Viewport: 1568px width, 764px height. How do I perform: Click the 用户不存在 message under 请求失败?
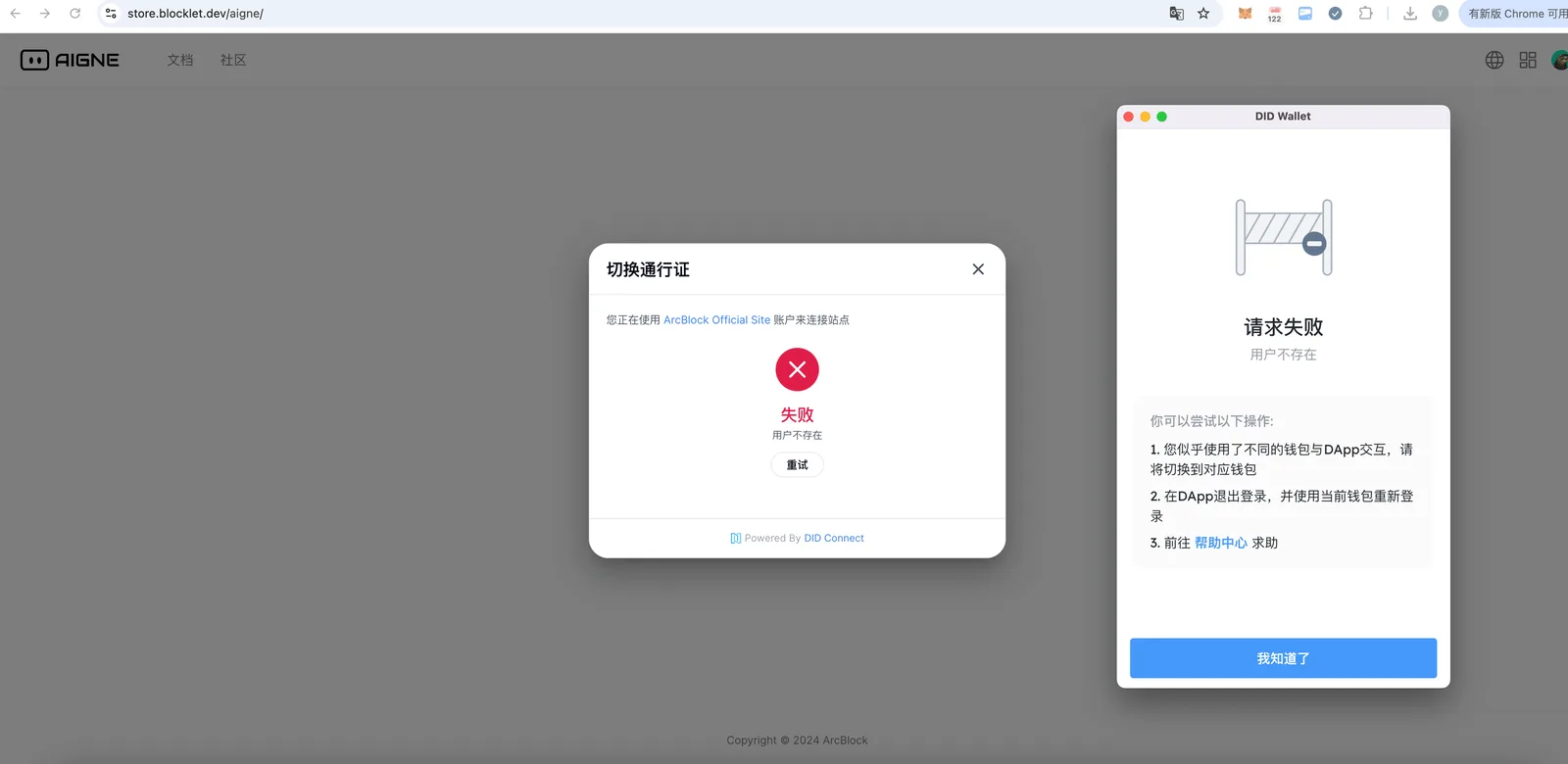click(x=1284, y=355)
